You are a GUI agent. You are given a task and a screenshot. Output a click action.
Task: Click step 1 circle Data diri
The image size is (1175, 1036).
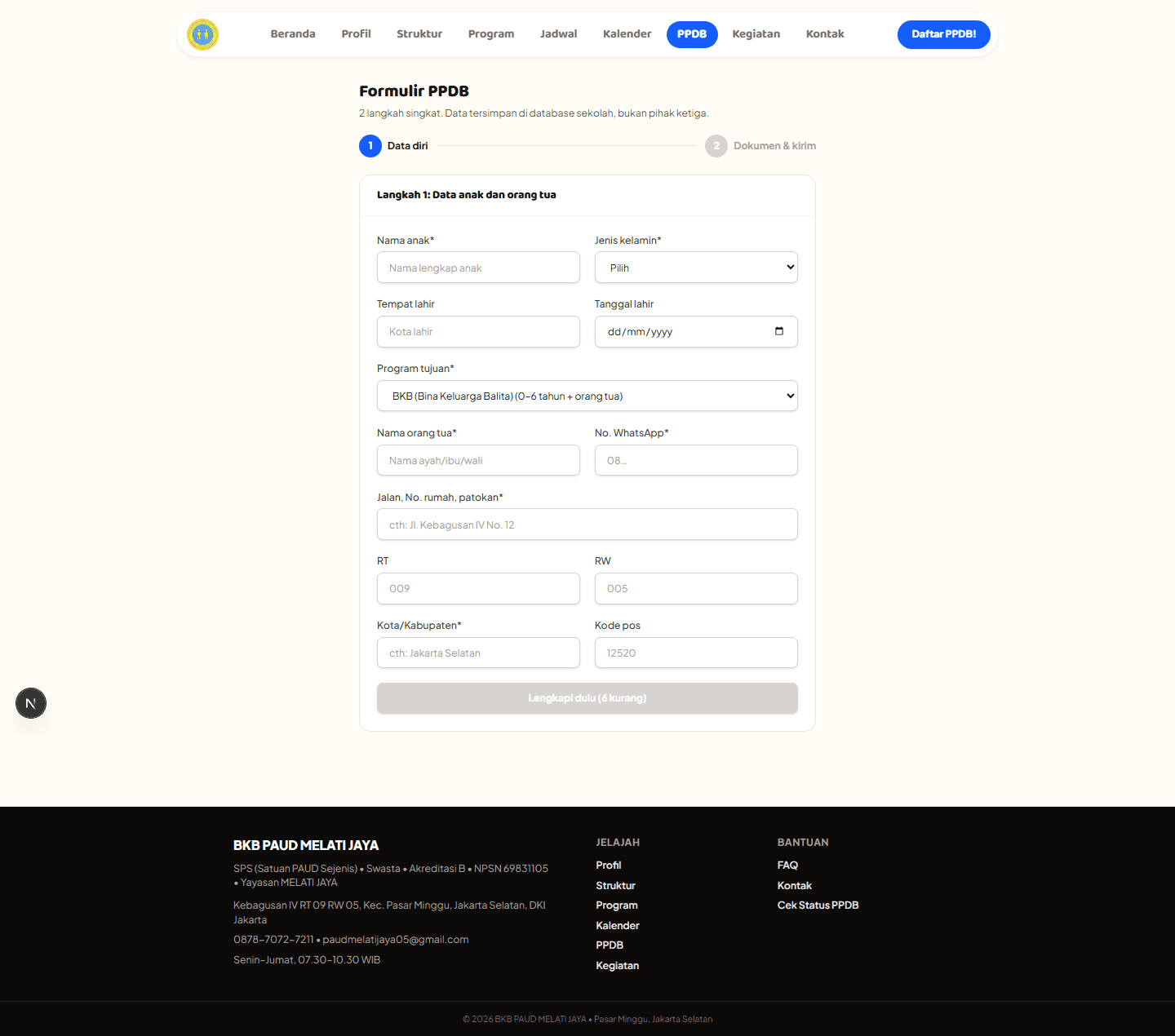click(370, 146)
